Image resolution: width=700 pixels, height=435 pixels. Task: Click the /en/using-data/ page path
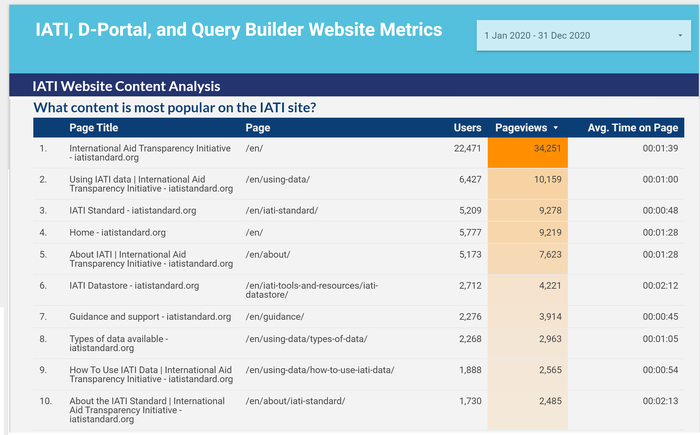click(277, 180)
